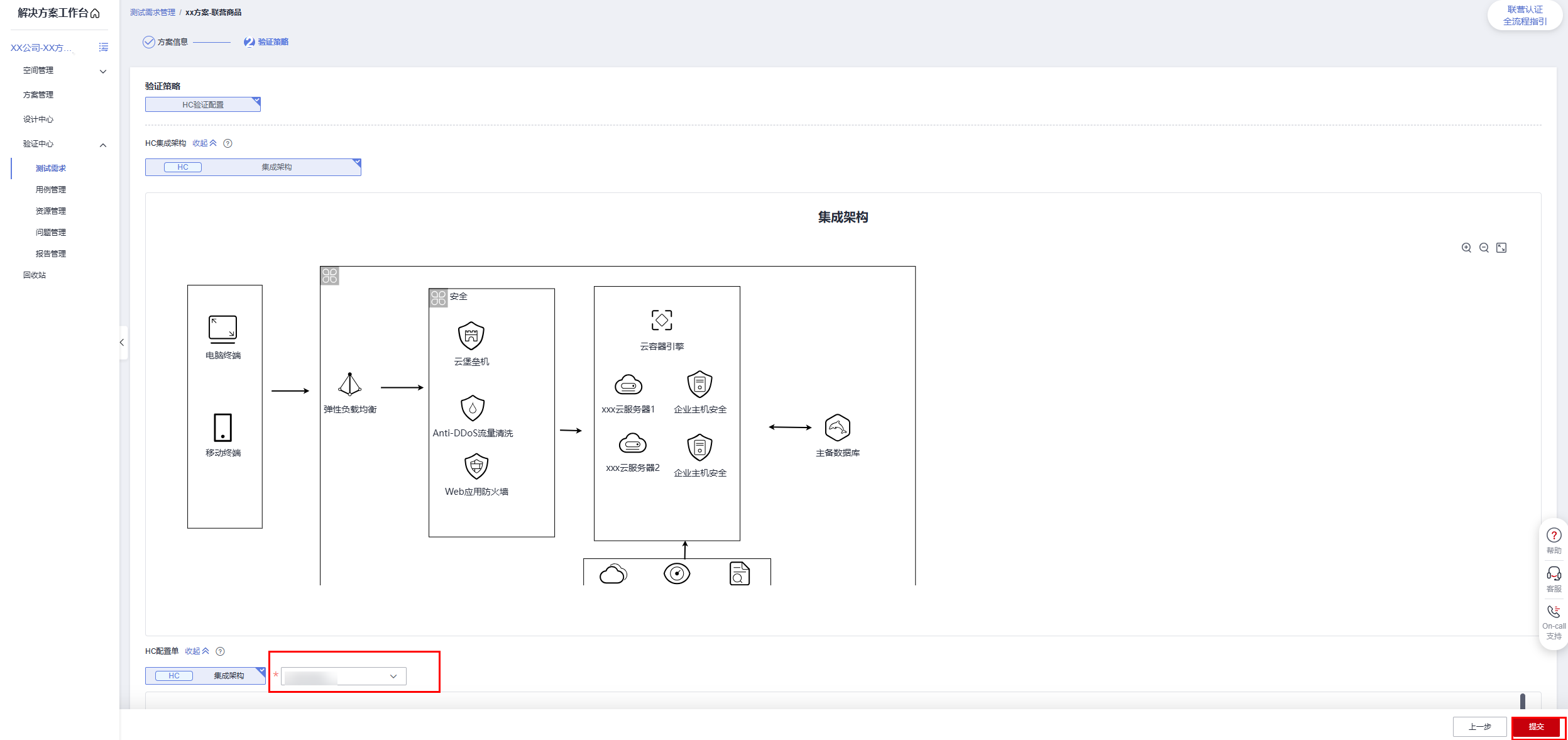The height and width of the screenshot is (740, 1568).
Task: Open 用例管理 in the sidebar
Action: coord(51,190)
